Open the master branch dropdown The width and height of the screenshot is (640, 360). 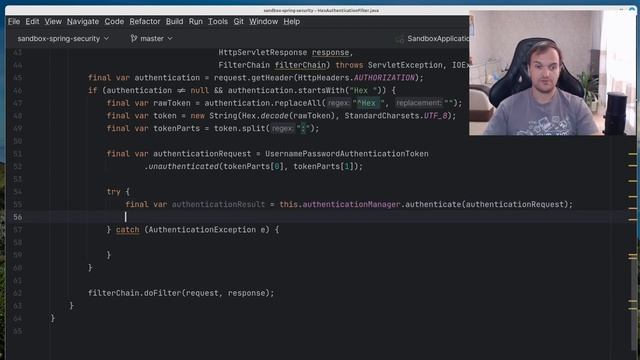[x=151, y=39]
